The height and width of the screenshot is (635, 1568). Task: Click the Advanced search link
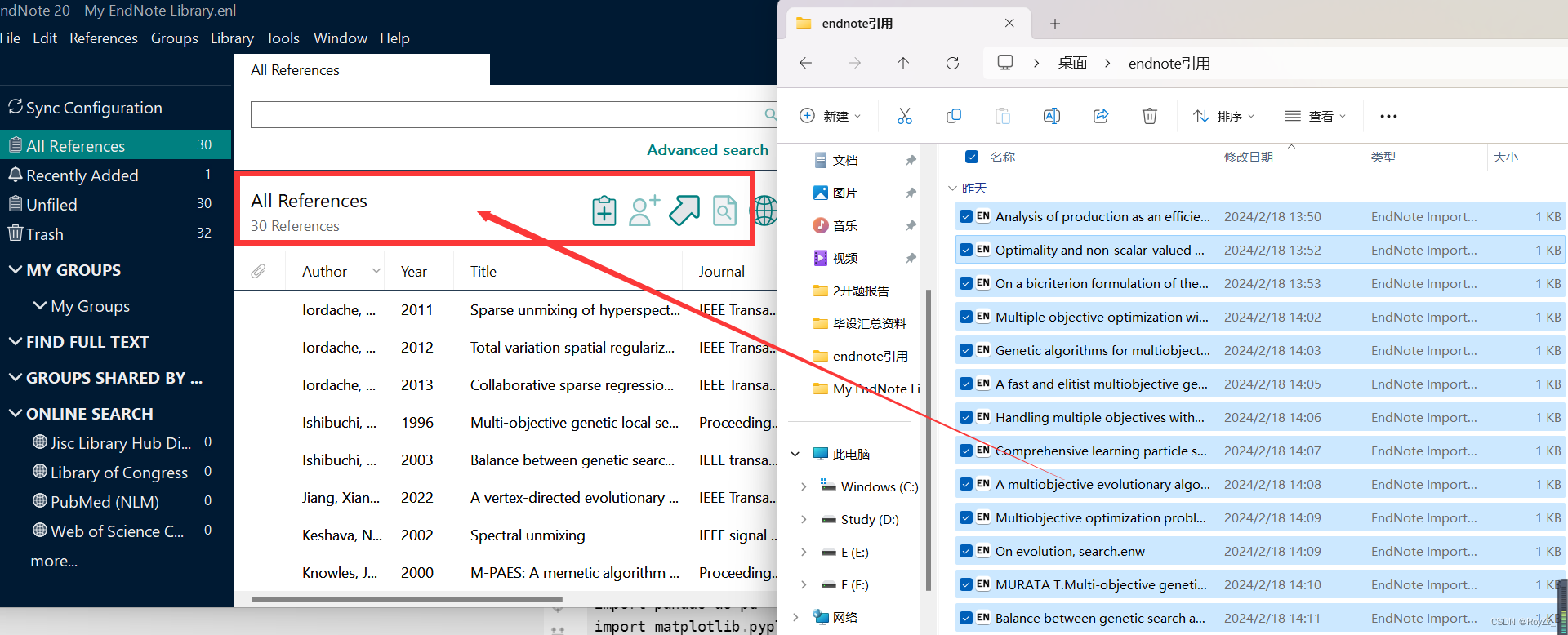click(x=707, y=149)
